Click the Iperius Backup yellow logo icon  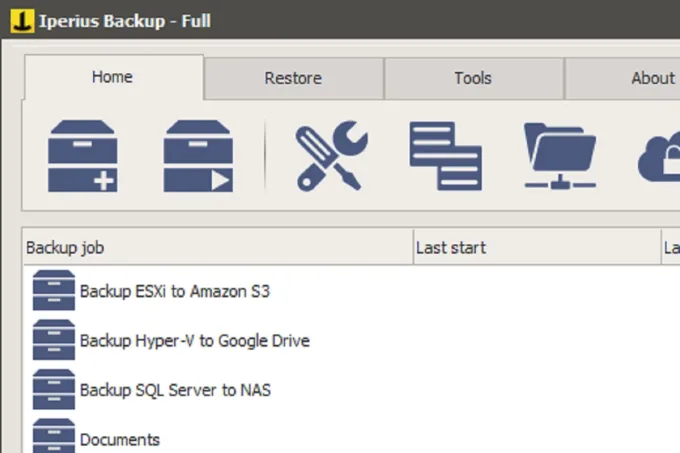pyautogui.click(x=22, y=21)
